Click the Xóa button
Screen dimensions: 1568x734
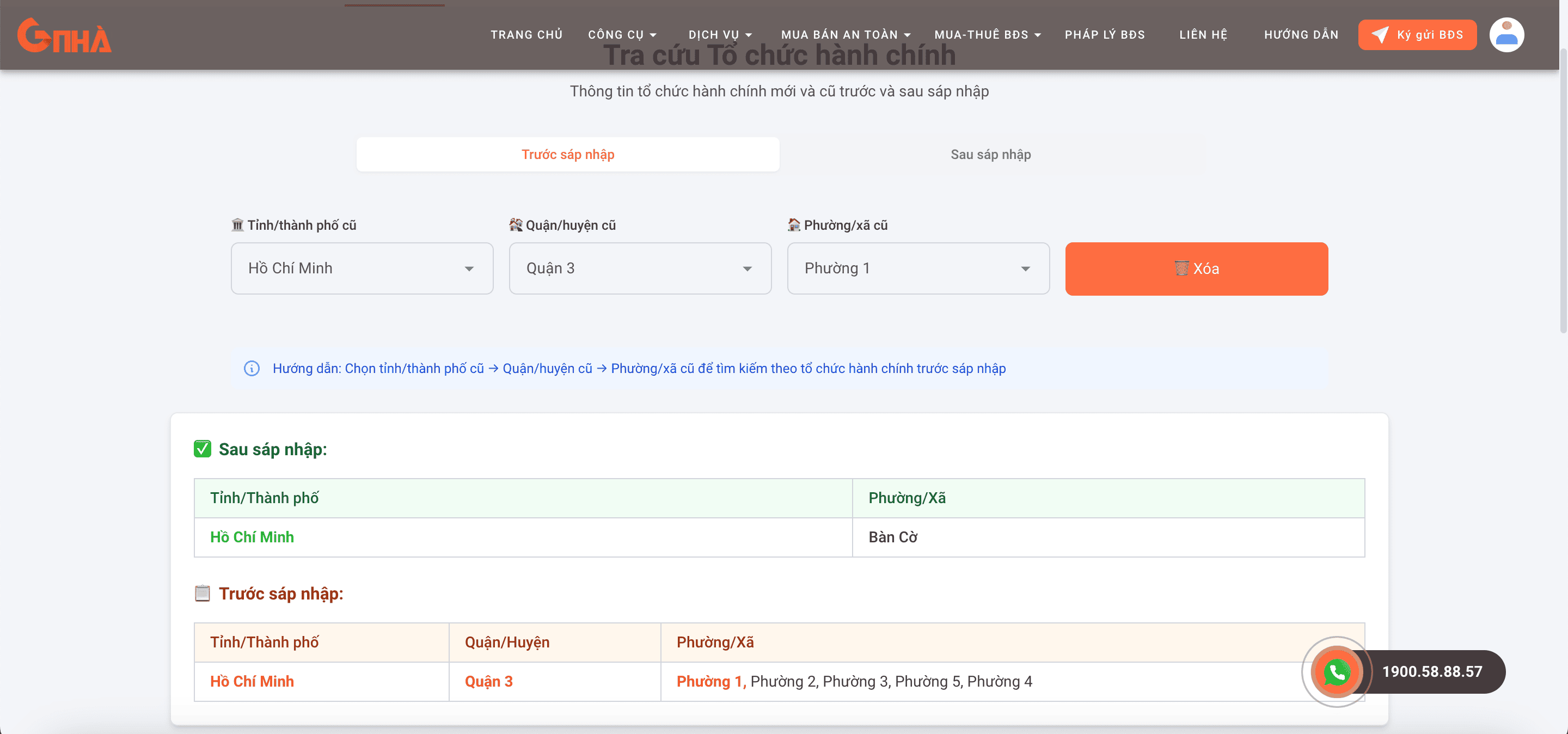(1197, 269)
